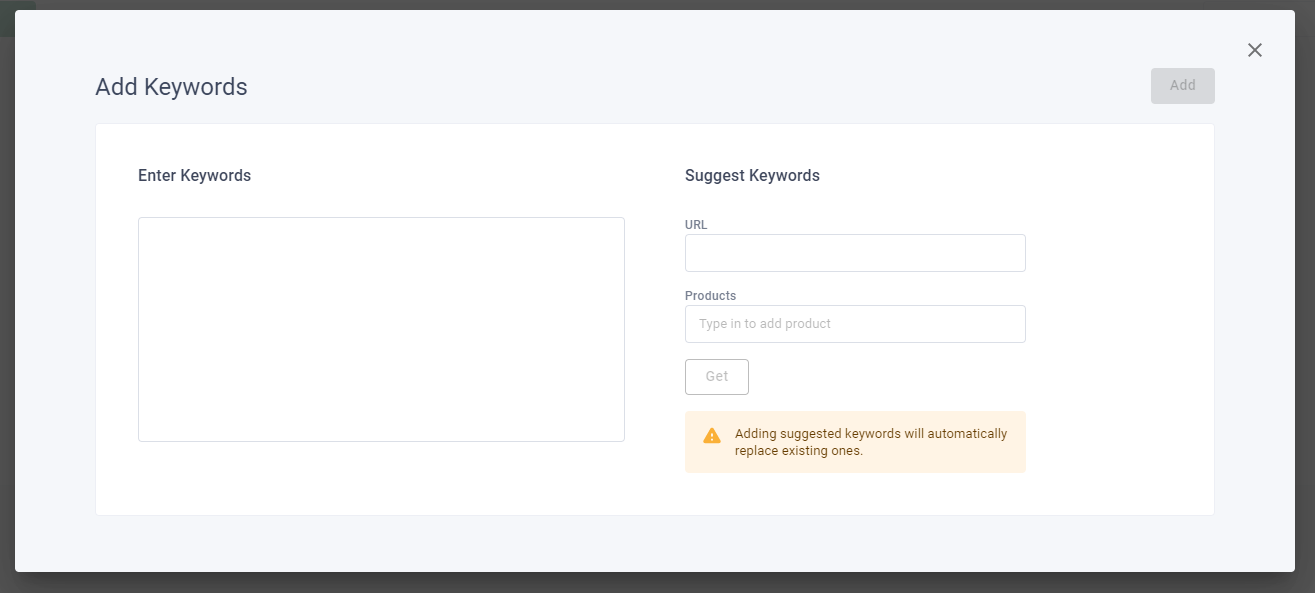
Task: Click empty orange banner area beside the warning
Action: click(1015, 460)
